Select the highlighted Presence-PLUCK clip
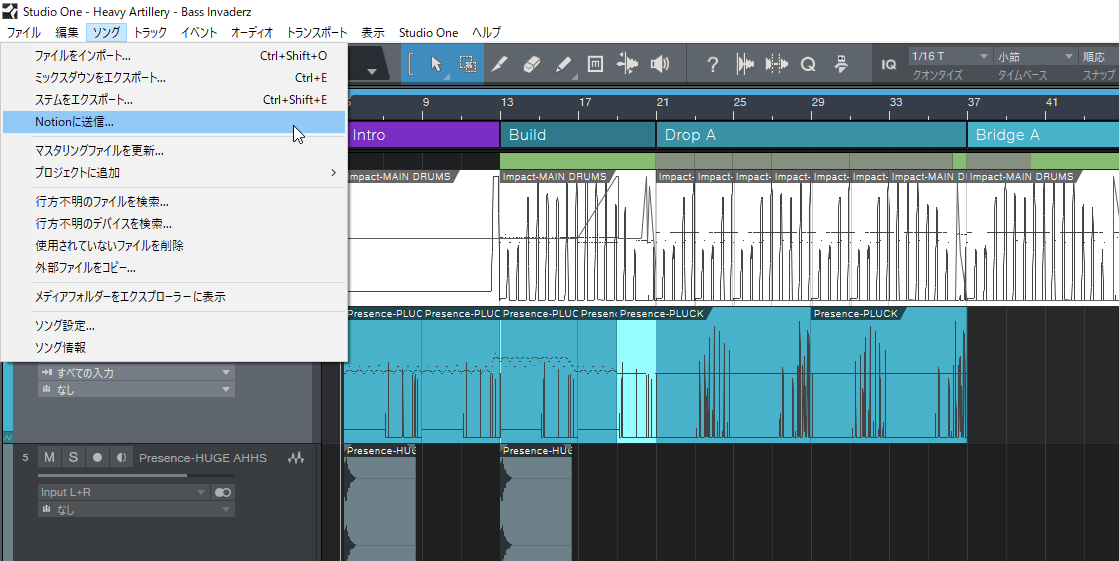The width and height of the screenshot is (1119, 561). [x=637, y=376]
